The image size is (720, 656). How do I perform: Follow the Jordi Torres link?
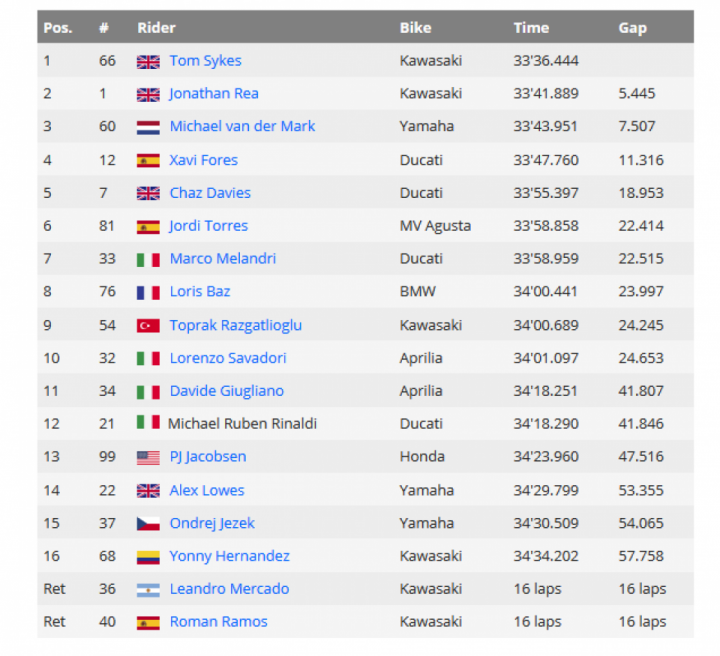[x=209, y=226]
